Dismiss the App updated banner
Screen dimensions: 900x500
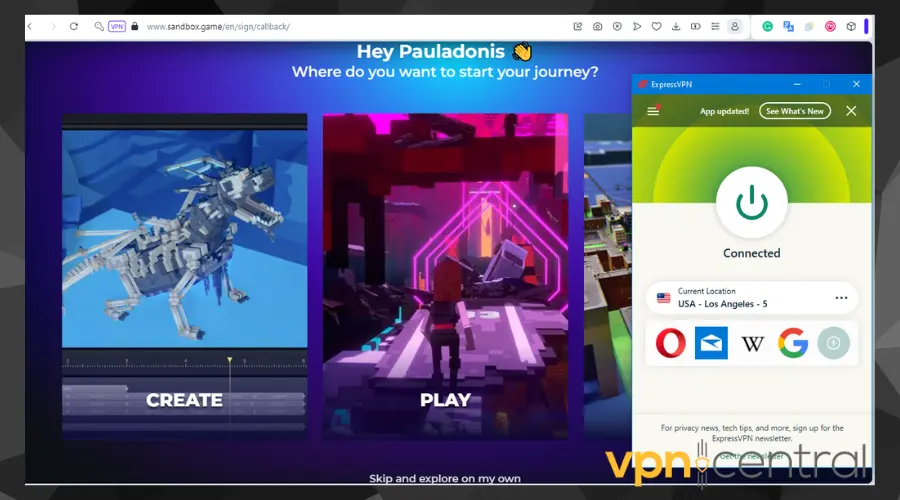point(851,111)
